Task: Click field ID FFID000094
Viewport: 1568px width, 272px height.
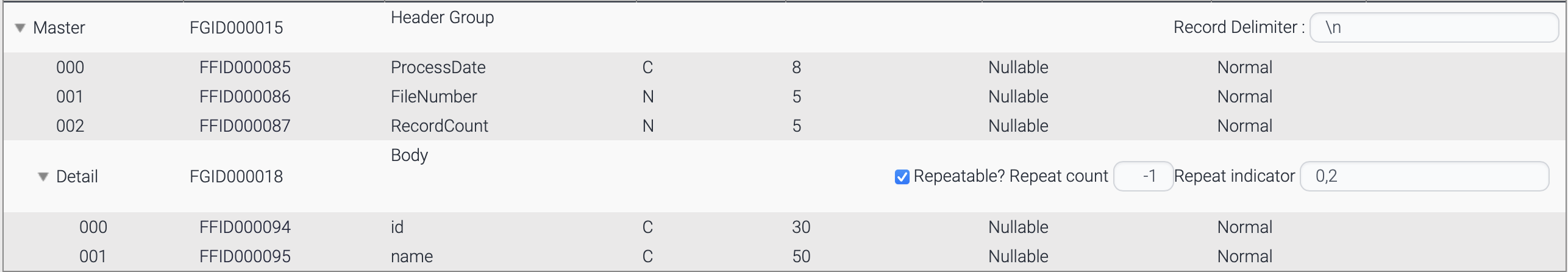Action: pyautogui.click(x=244, y=227)
